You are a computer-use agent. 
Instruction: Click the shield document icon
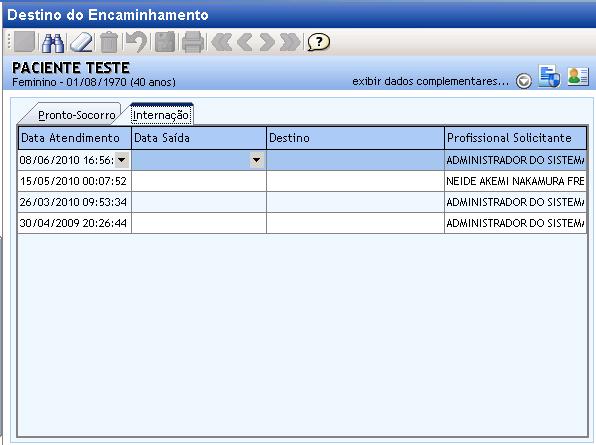pos(549,76)
